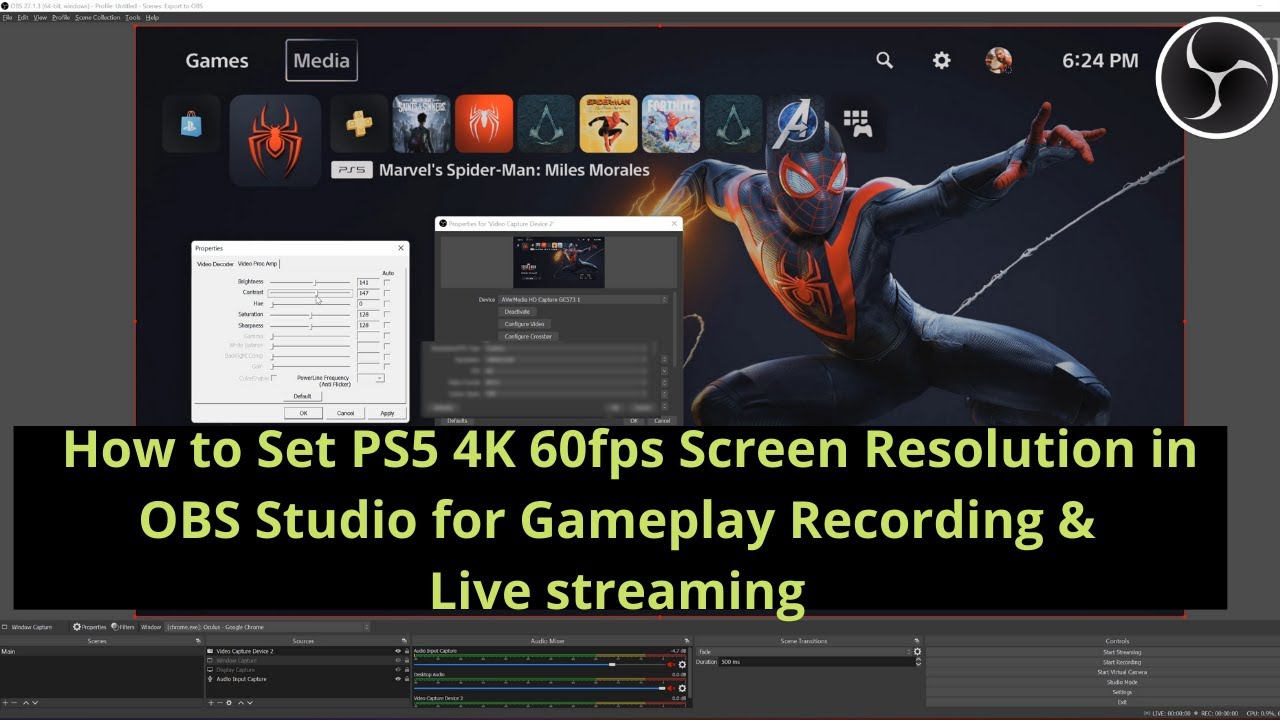This screenshot has width=1280, height=720.
Task: Open PS5 settings gear icon
Action: coord(941,60)
